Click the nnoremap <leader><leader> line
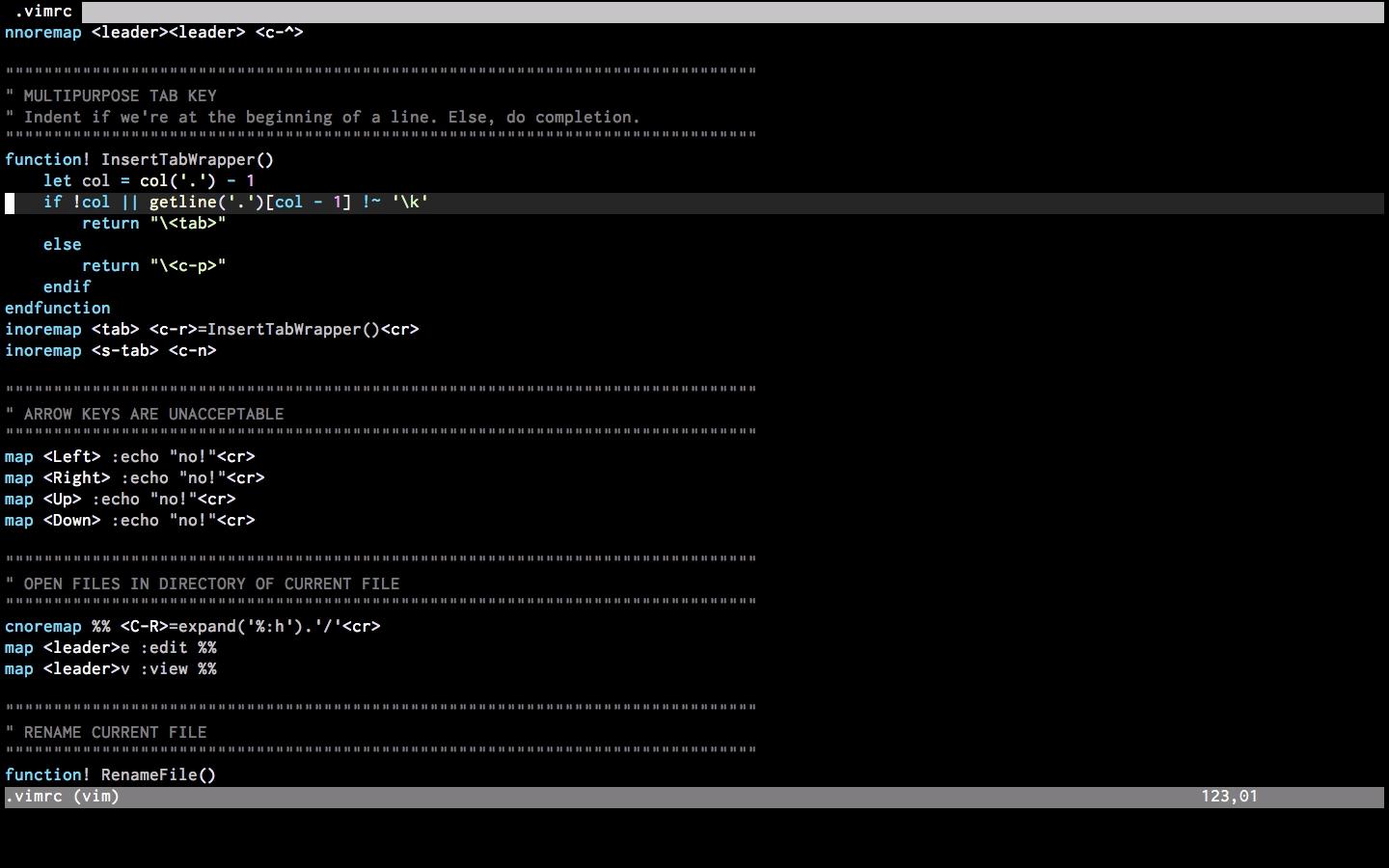 click(154, 32)
